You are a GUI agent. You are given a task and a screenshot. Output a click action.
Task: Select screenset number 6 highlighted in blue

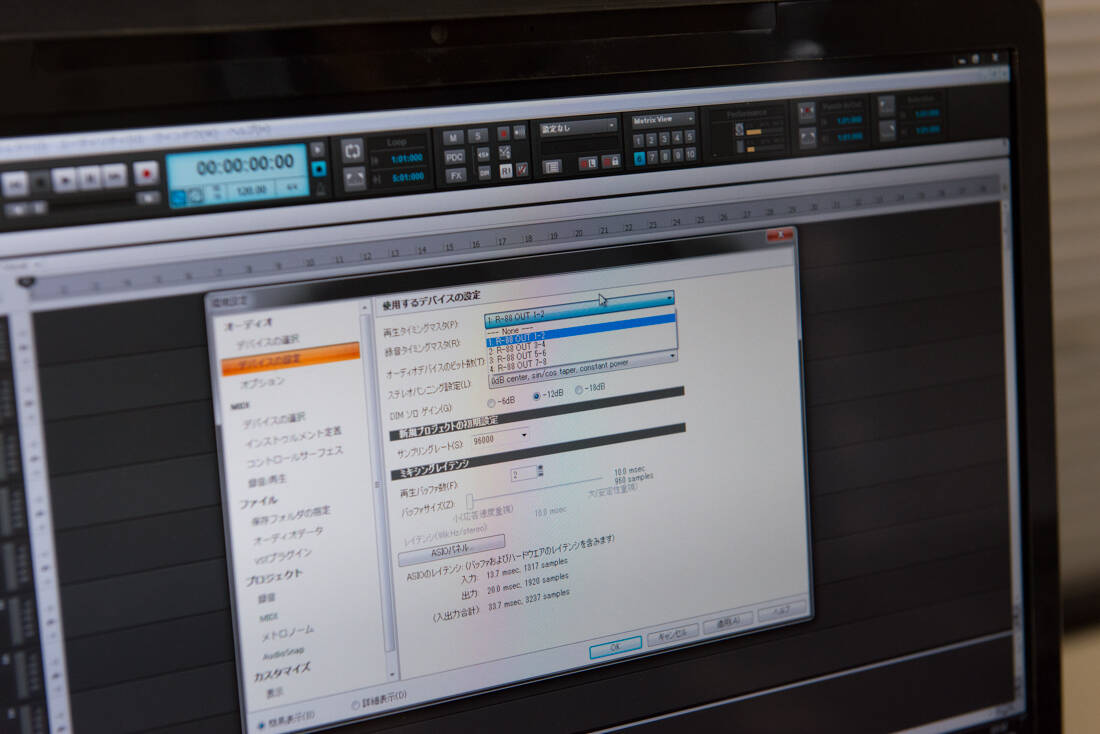click(639, 159)
